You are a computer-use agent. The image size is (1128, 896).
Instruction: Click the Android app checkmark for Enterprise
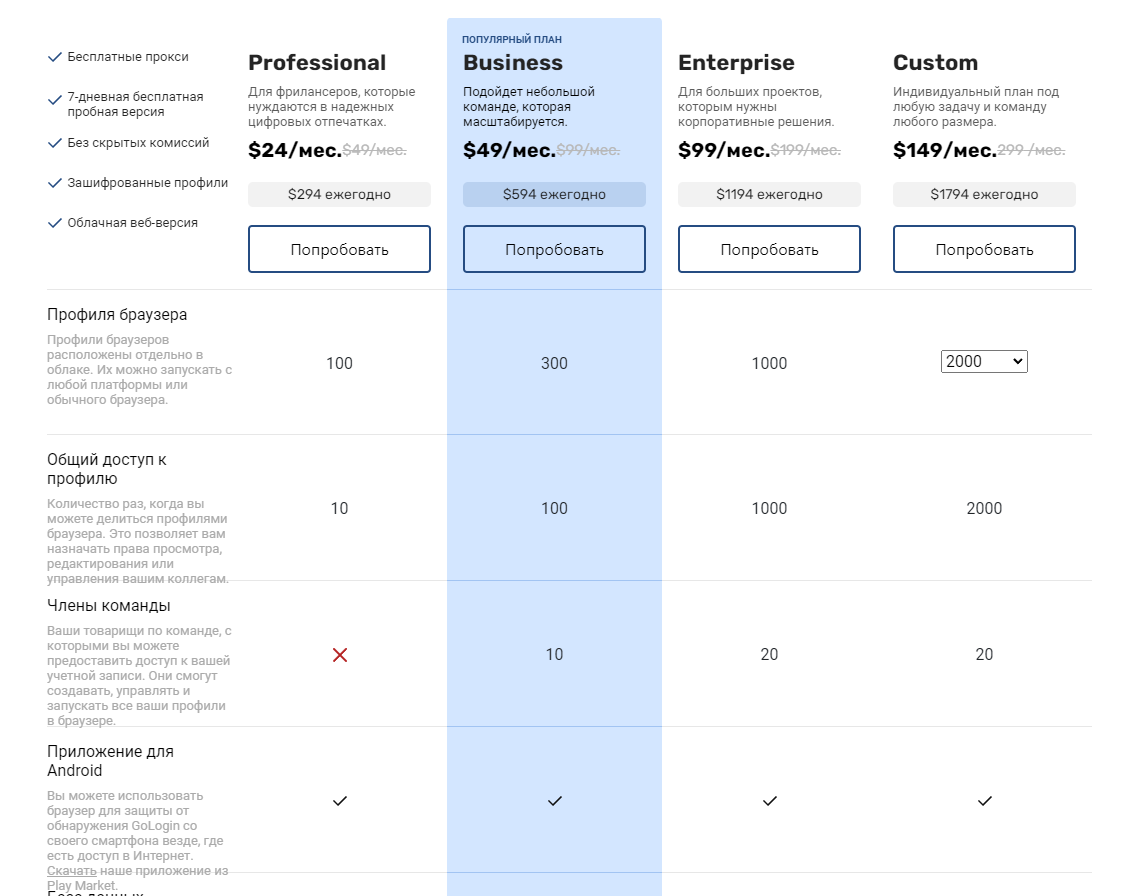coord(770,800)
